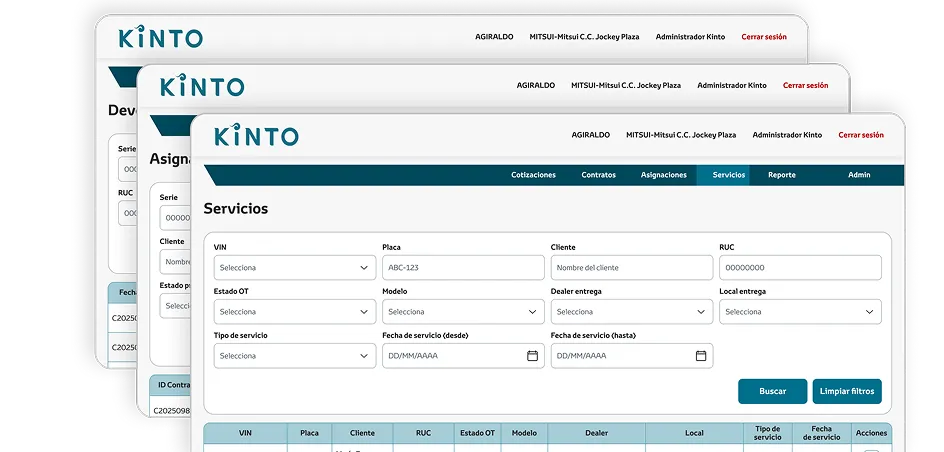Click the VIN column header

[x=245, y=433]
